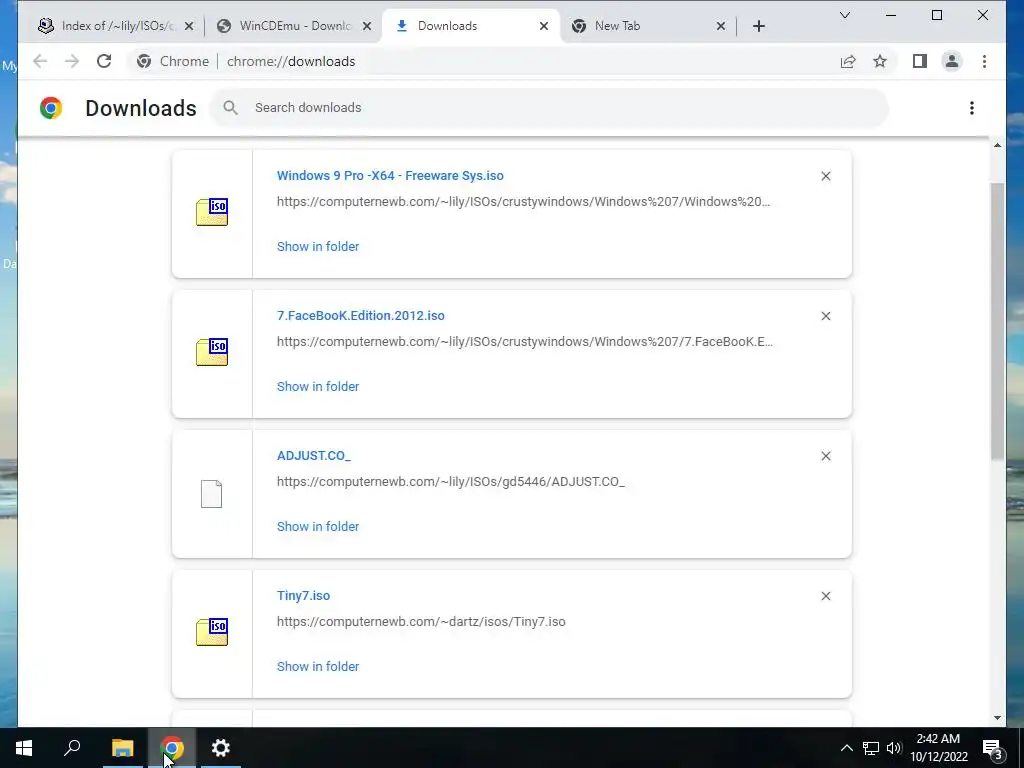Screen dimensions: 1024x768
Task: Open taskbar search magnifier
Action: (72, 748)
